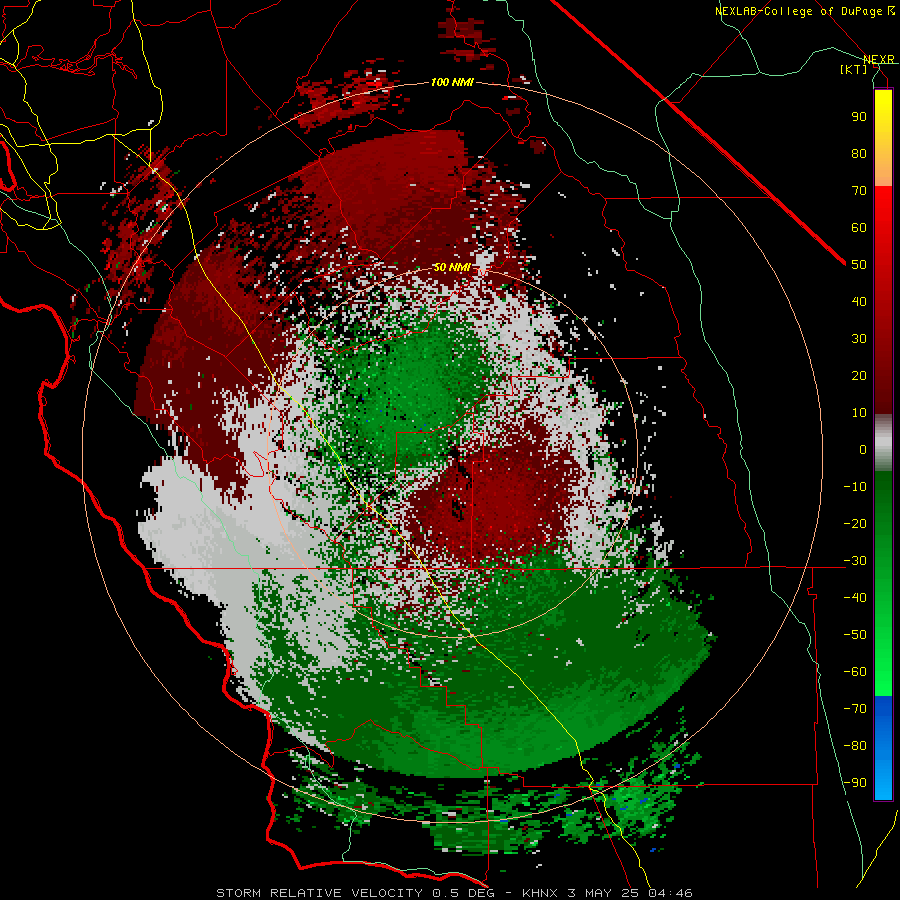This screenshot has height=900, width=900.
Task: Click the 50 NMI range ring label
Action: pyautogui.click(x=452, y=267)
